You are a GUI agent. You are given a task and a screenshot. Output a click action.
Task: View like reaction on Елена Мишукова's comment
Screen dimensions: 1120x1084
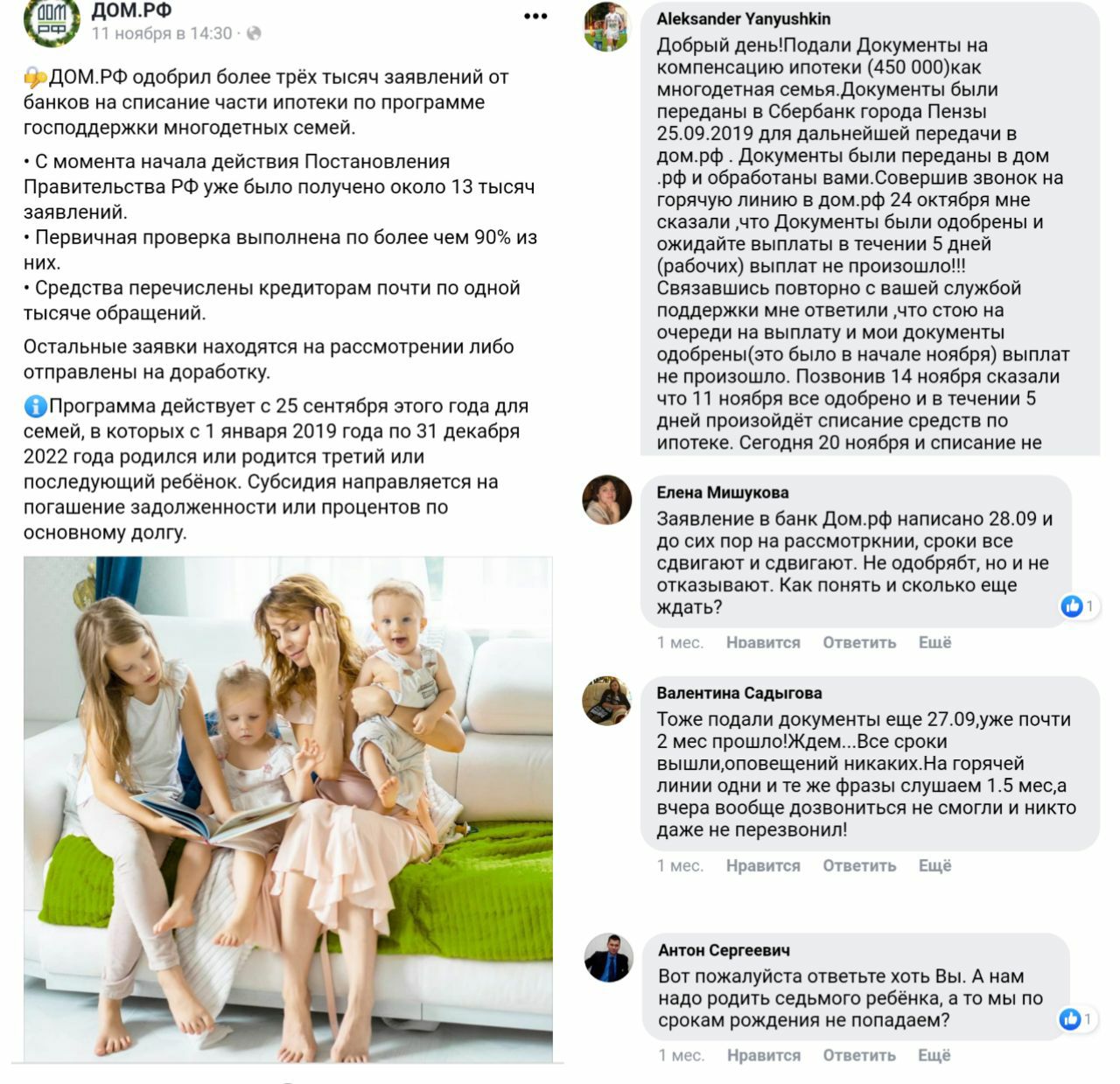coord(1078,605)
